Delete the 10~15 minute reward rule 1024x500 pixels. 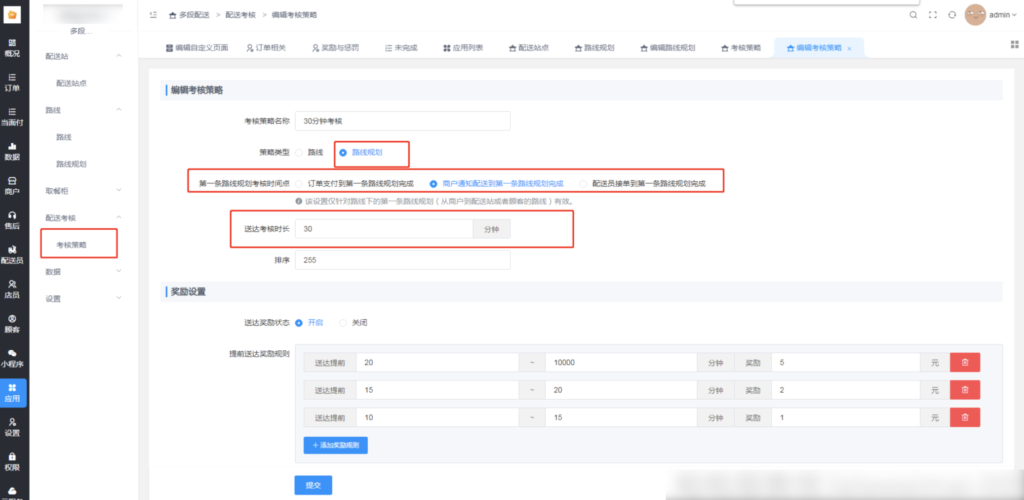(965, 417)
